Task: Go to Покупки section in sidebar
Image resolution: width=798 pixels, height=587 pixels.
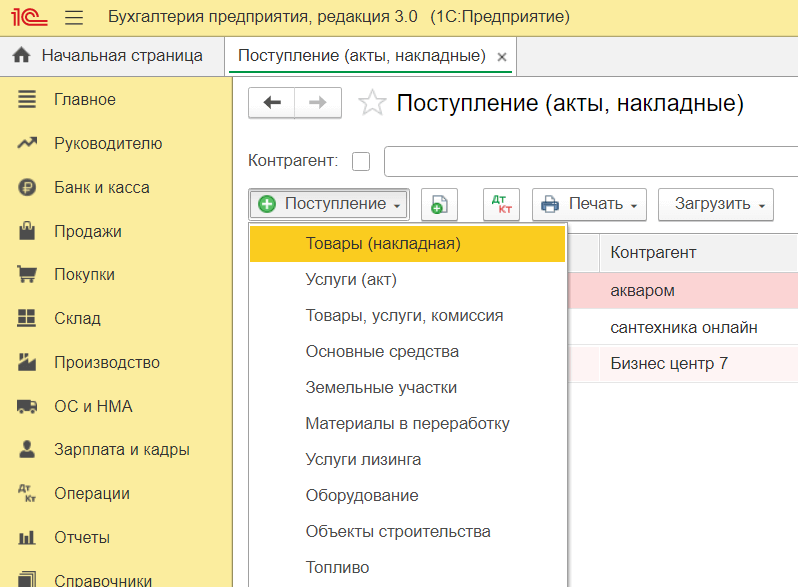Action: (84, 275)
